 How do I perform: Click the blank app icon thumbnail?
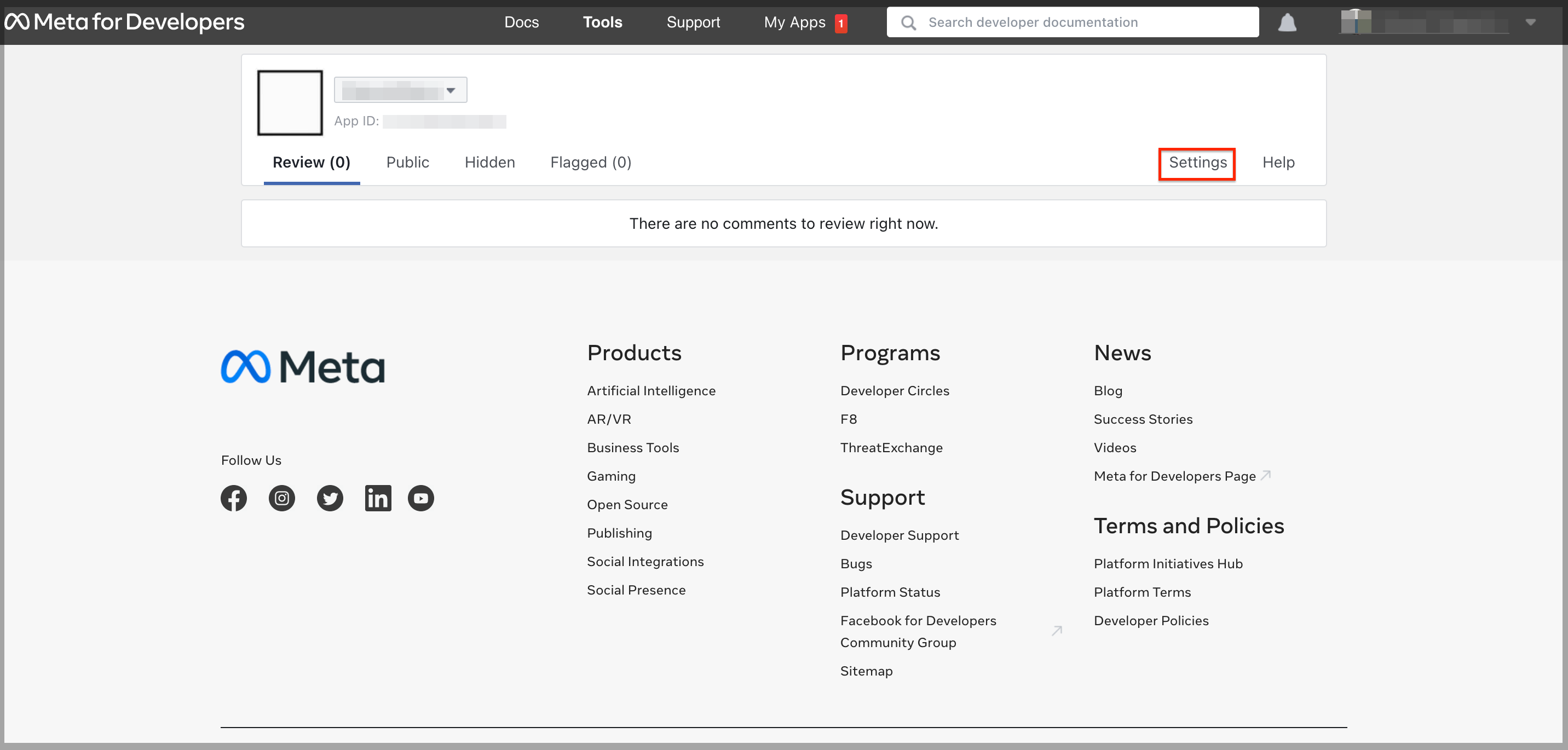[x=290, y=102]
